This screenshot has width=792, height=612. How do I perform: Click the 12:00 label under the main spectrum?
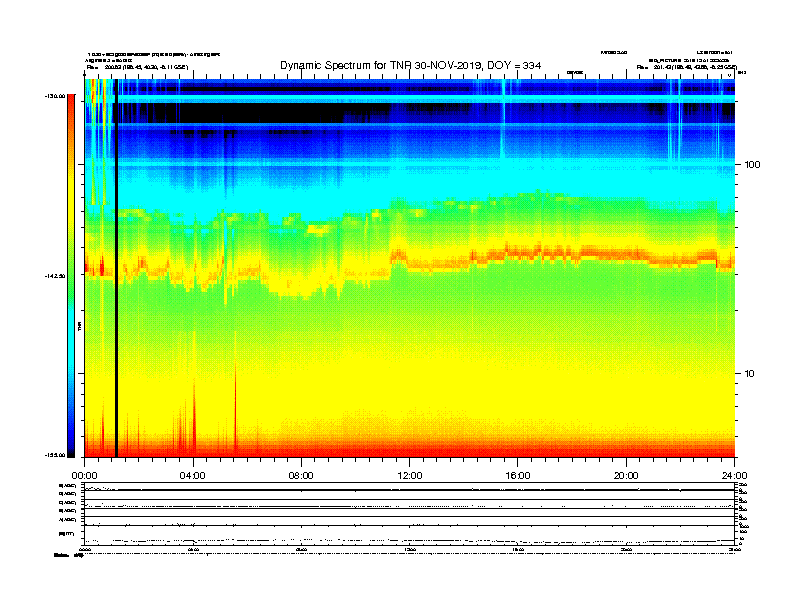410,476
